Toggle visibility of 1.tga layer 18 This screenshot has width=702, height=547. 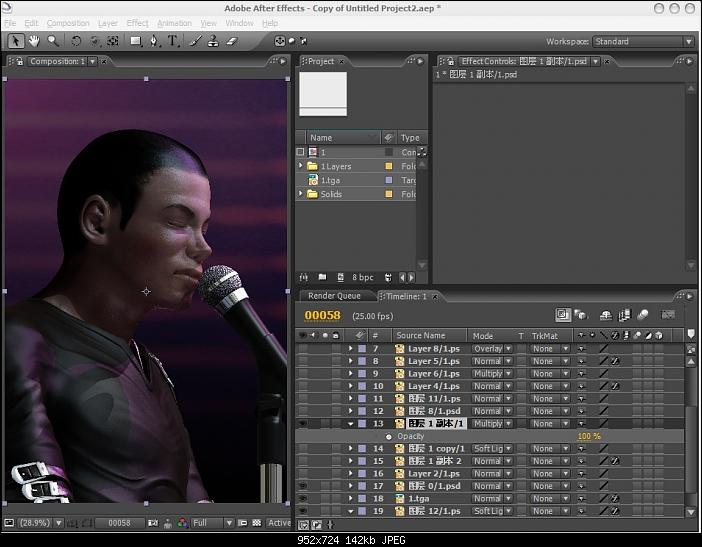click(303, 498)
